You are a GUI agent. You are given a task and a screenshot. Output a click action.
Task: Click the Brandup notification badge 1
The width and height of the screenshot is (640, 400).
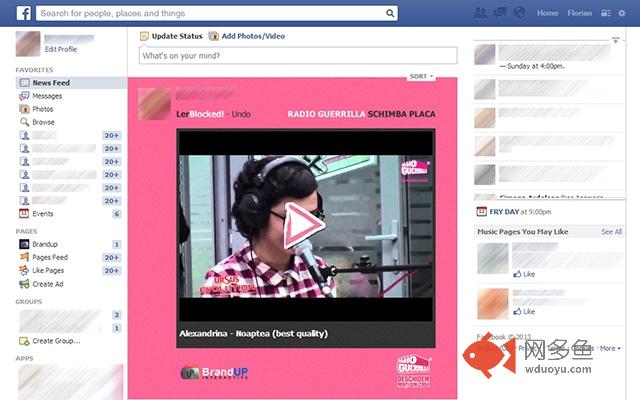click(x=116, y=244)
